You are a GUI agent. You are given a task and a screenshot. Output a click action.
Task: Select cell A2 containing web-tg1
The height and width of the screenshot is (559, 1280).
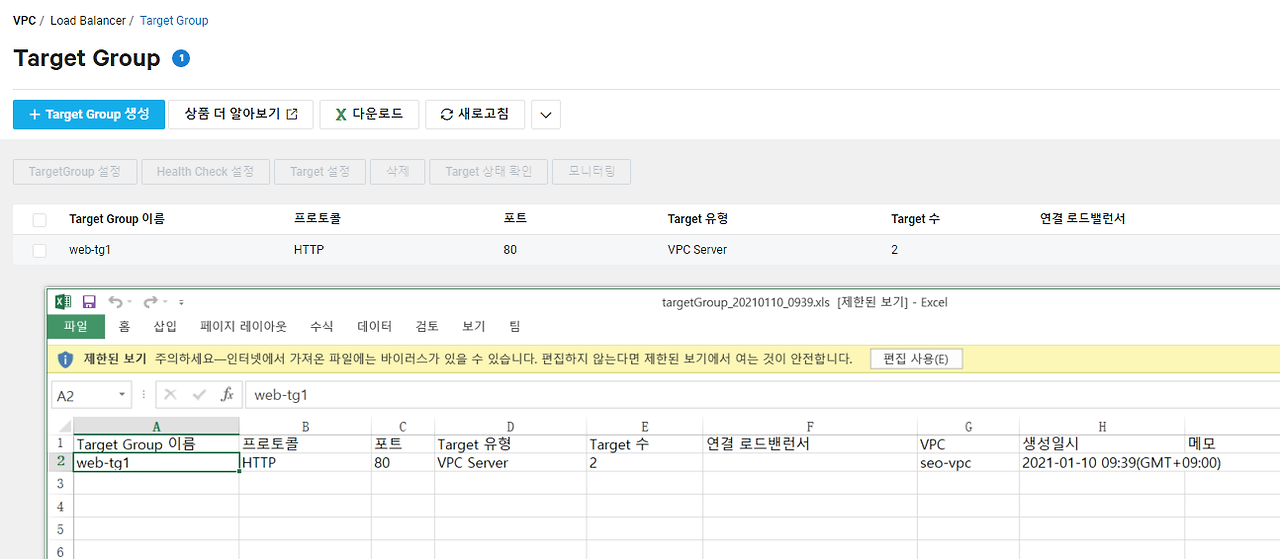click(156, 463)
